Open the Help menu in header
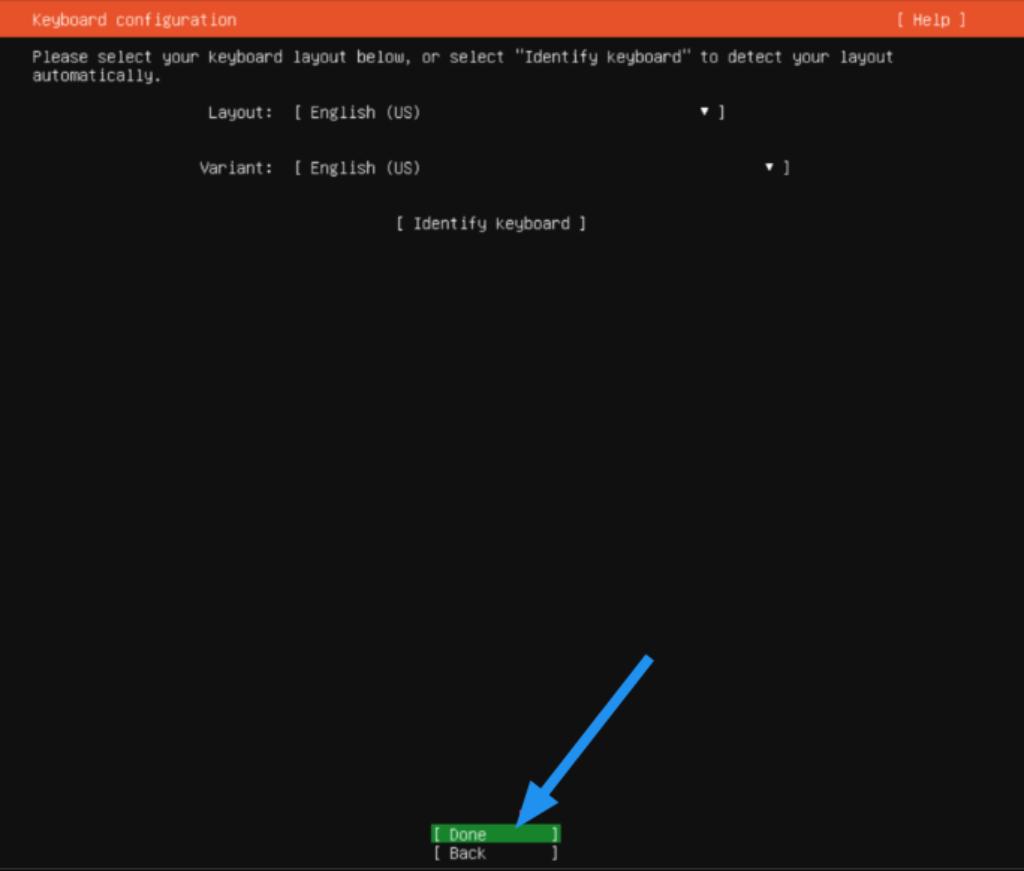Image resolution: width=1024 pixels, height=871 pixels. coord(931,20)
